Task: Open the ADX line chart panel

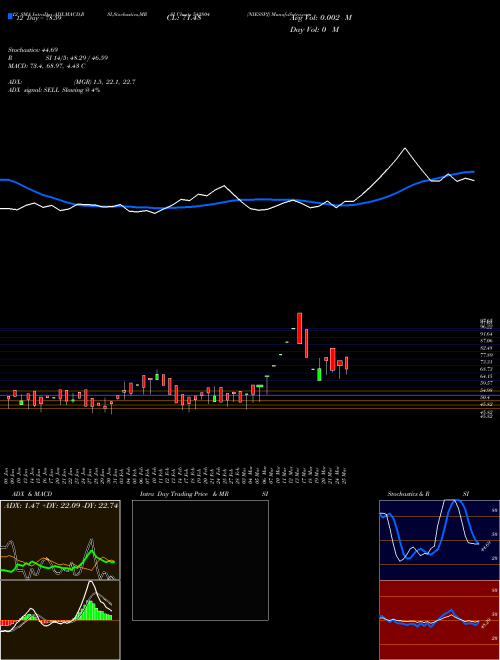Action: pos(60,540)
